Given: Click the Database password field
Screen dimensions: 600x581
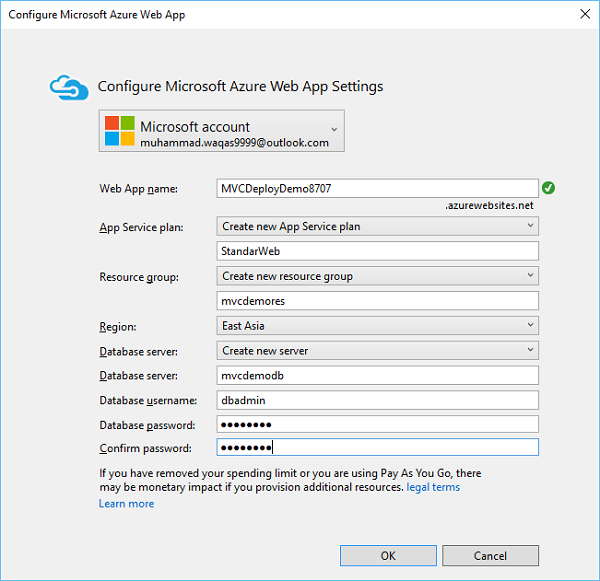Looking at the screenshot, I should coord(377,424).
